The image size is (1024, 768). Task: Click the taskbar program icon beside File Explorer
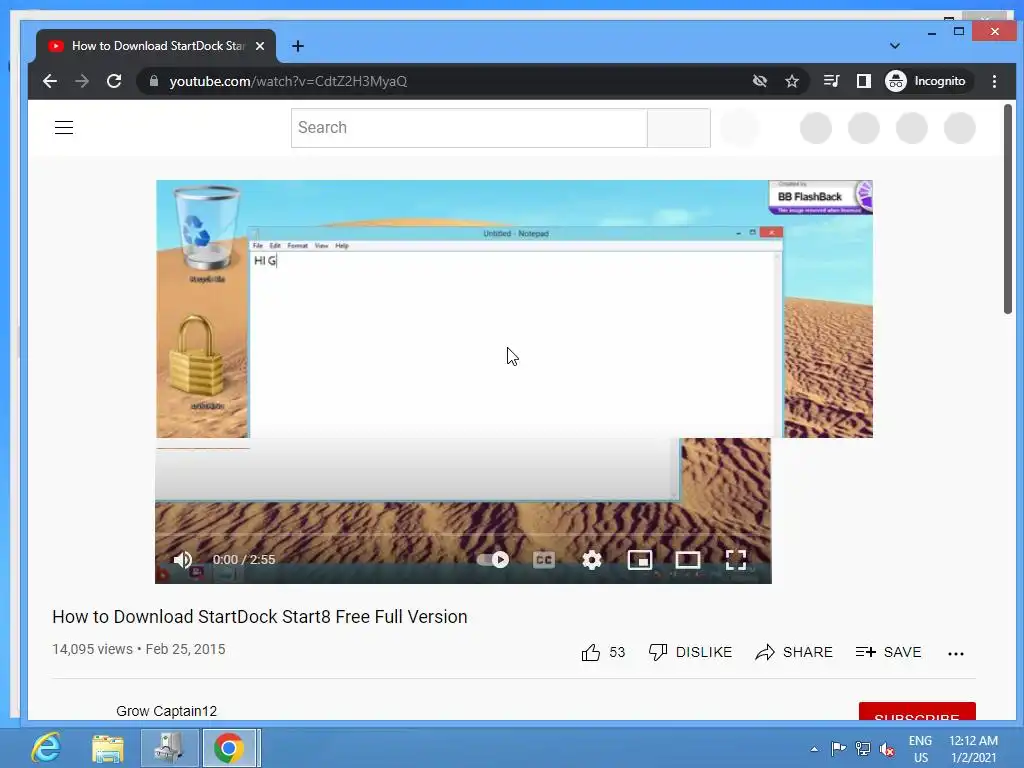168,748
